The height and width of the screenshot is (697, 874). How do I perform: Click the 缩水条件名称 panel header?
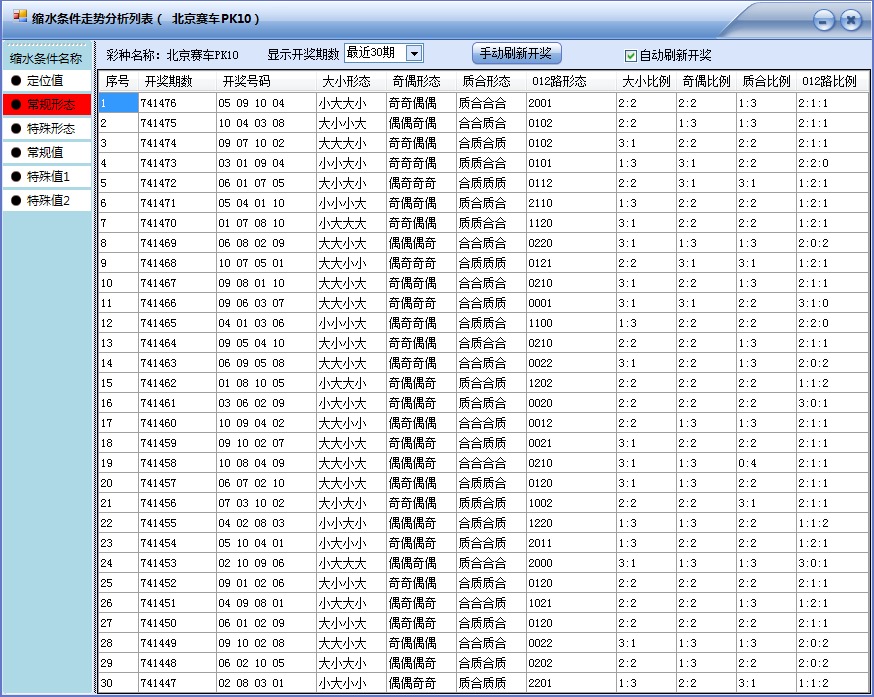[44, 58]
